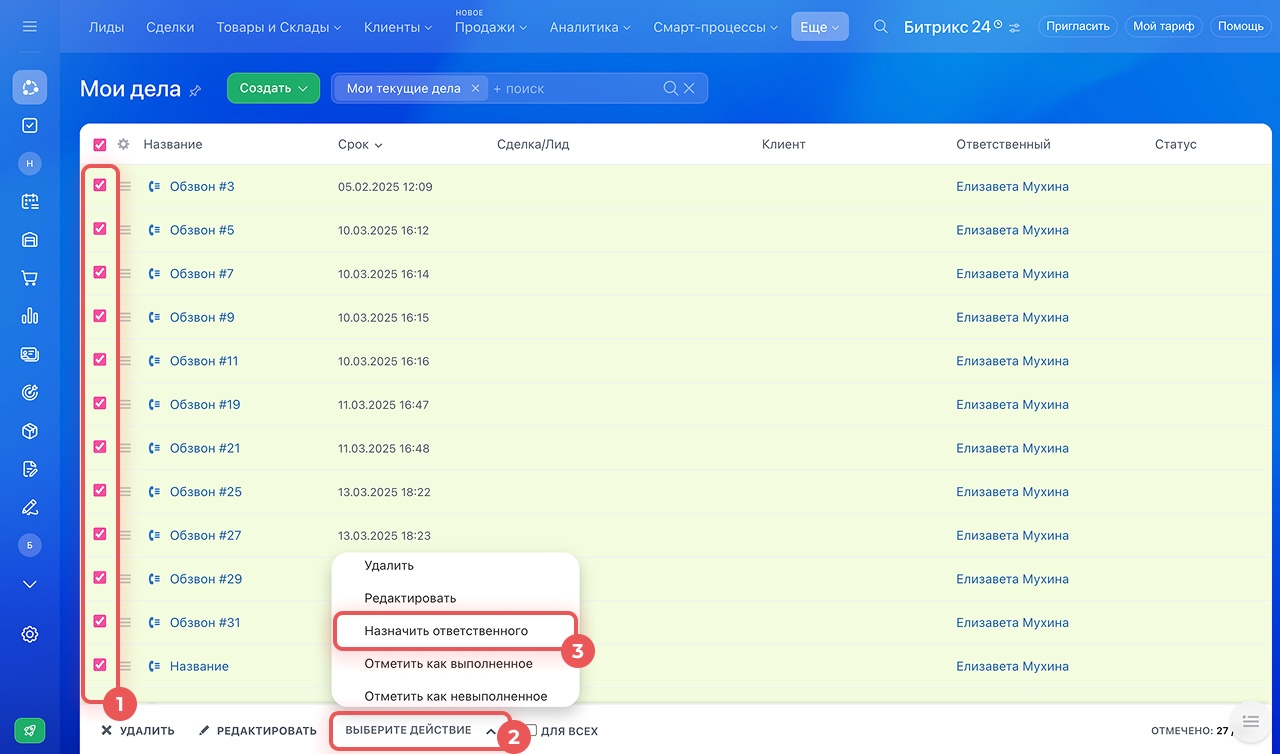Open row menu for Обзвон #3
The height and width of the screenshot is (754, 1280).
(x=125, y=186)
